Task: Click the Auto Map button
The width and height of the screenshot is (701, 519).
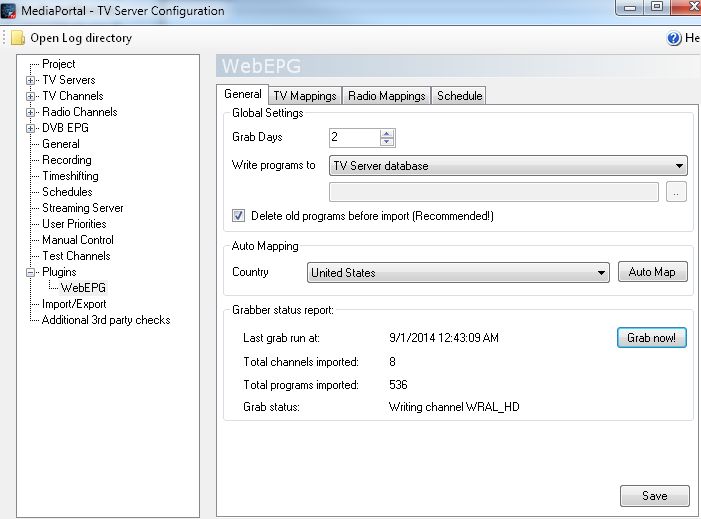Action: [x=652, y=272]
